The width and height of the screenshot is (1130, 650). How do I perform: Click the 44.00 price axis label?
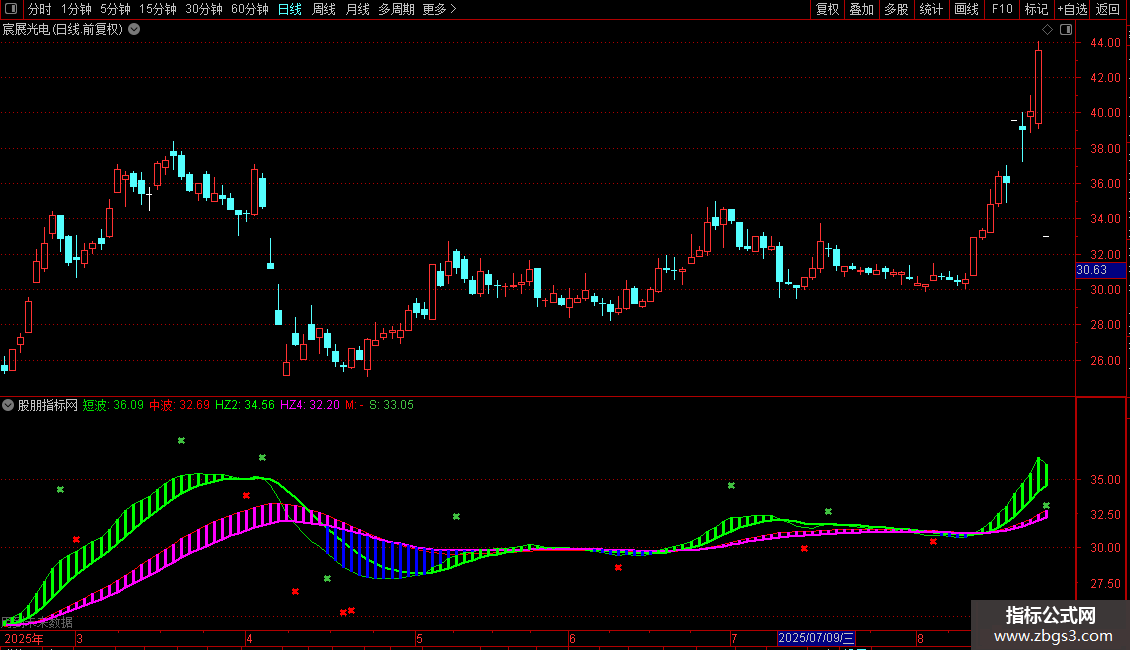tap(1105, 43)
